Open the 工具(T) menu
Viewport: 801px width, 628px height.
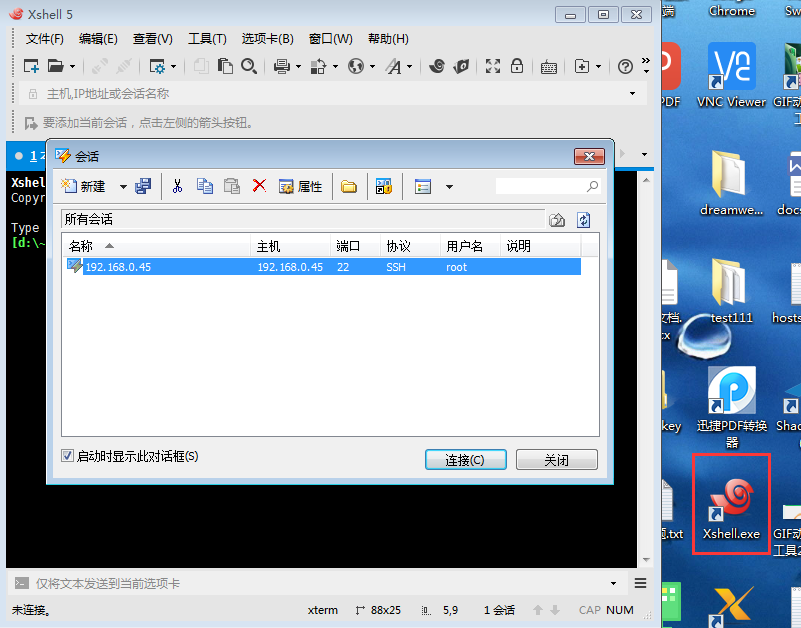click(x=207, y=39)
